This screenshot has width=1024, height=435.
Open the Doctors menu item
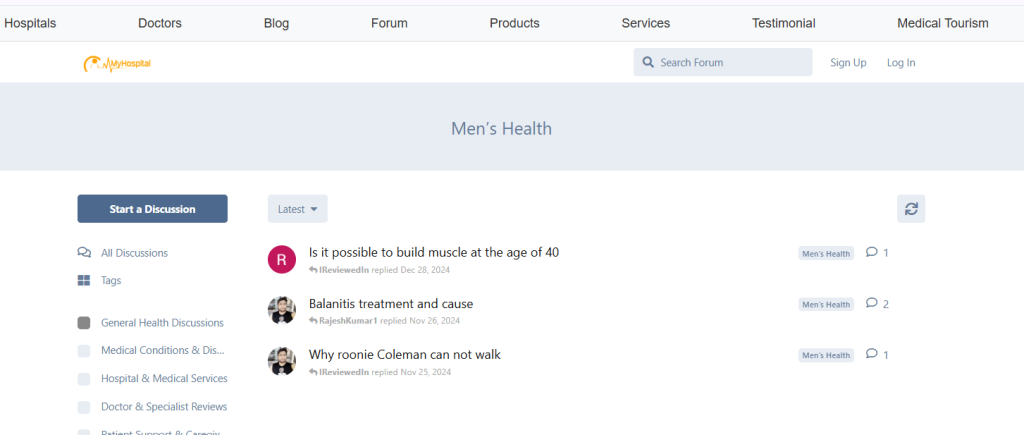coord(160,23)
